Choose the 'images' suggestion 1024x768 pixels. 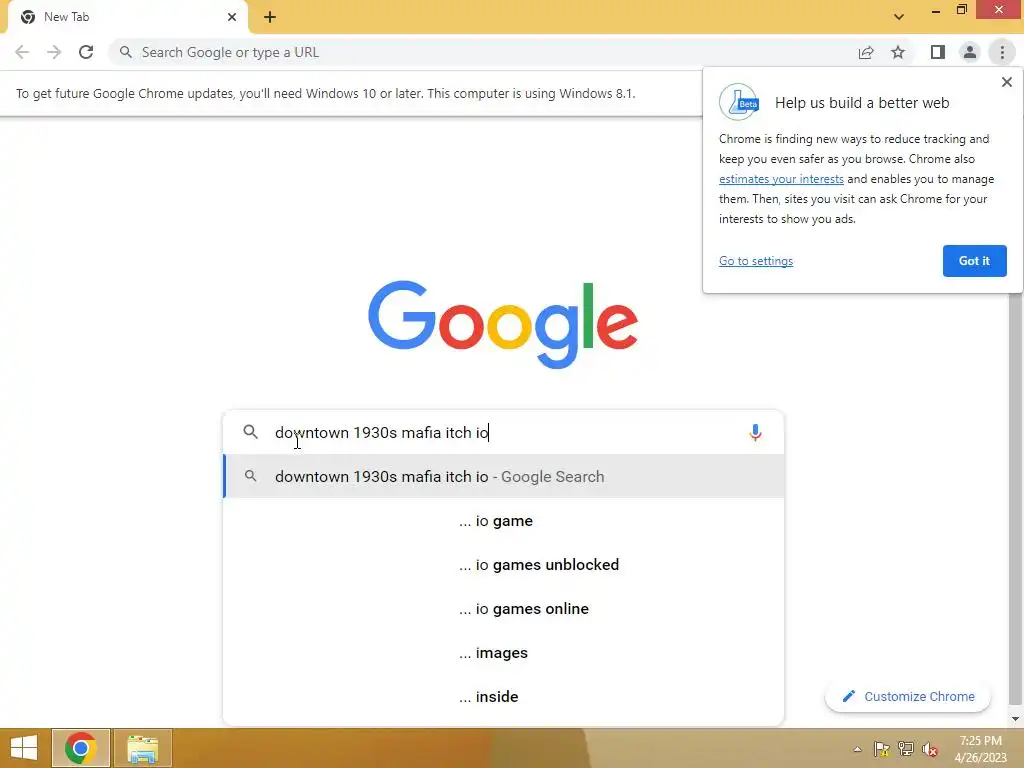504,652
